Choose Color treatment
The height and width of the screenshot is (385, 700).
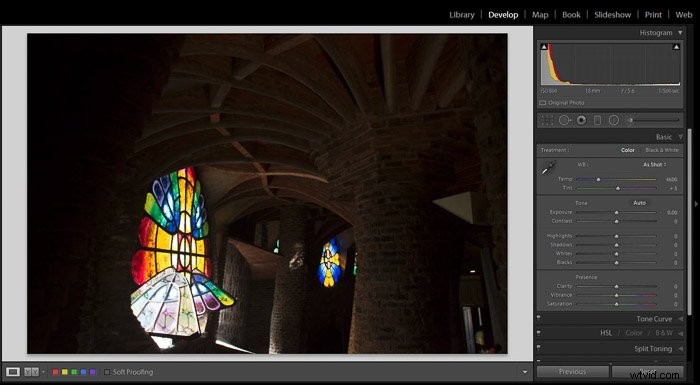tap(628, 150)
